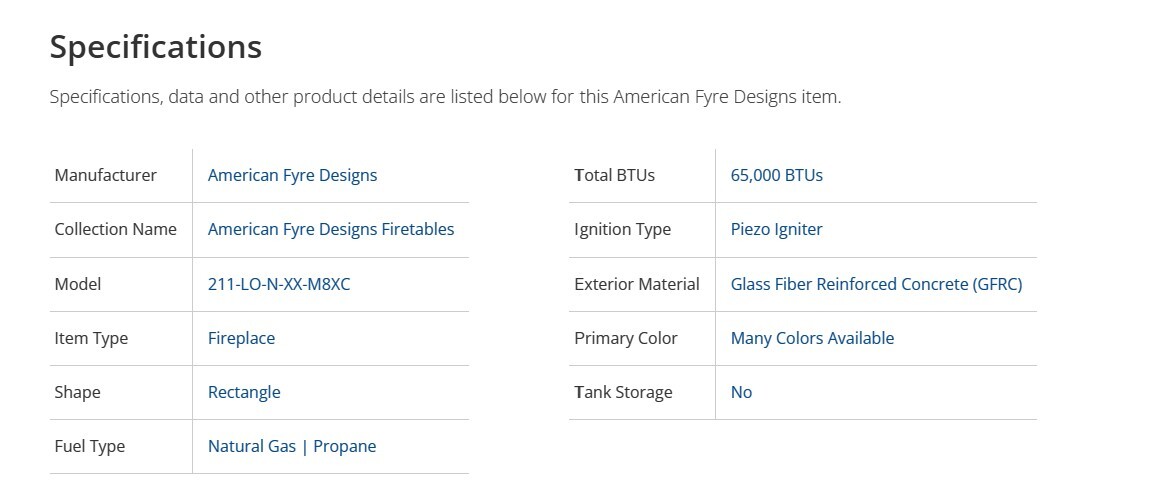This screenshot has height=488, width=1154.
Task: Select the Many Colors Available link
Action: point(812,338)
